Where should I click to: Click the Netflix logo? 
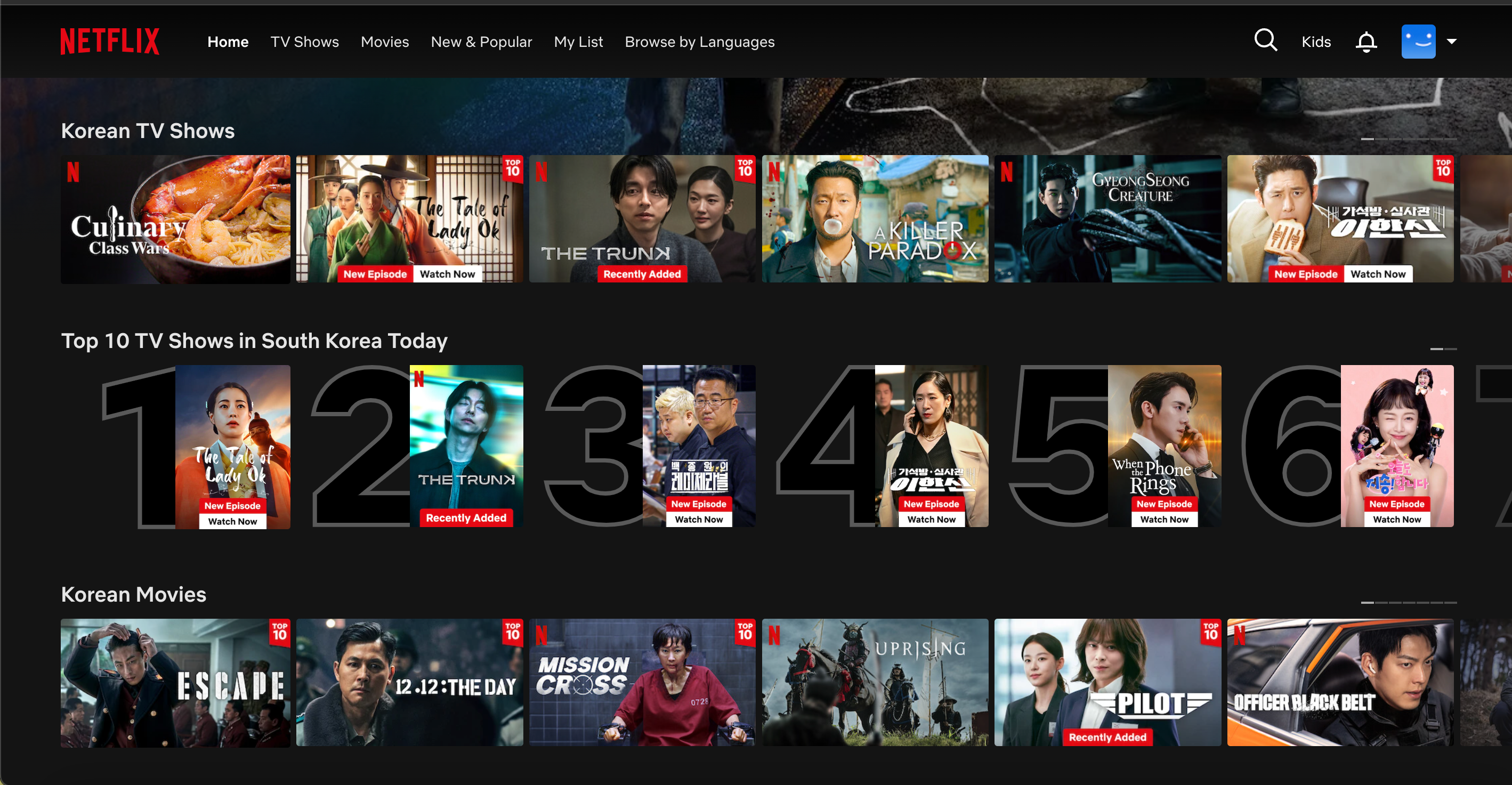[110, 41]
